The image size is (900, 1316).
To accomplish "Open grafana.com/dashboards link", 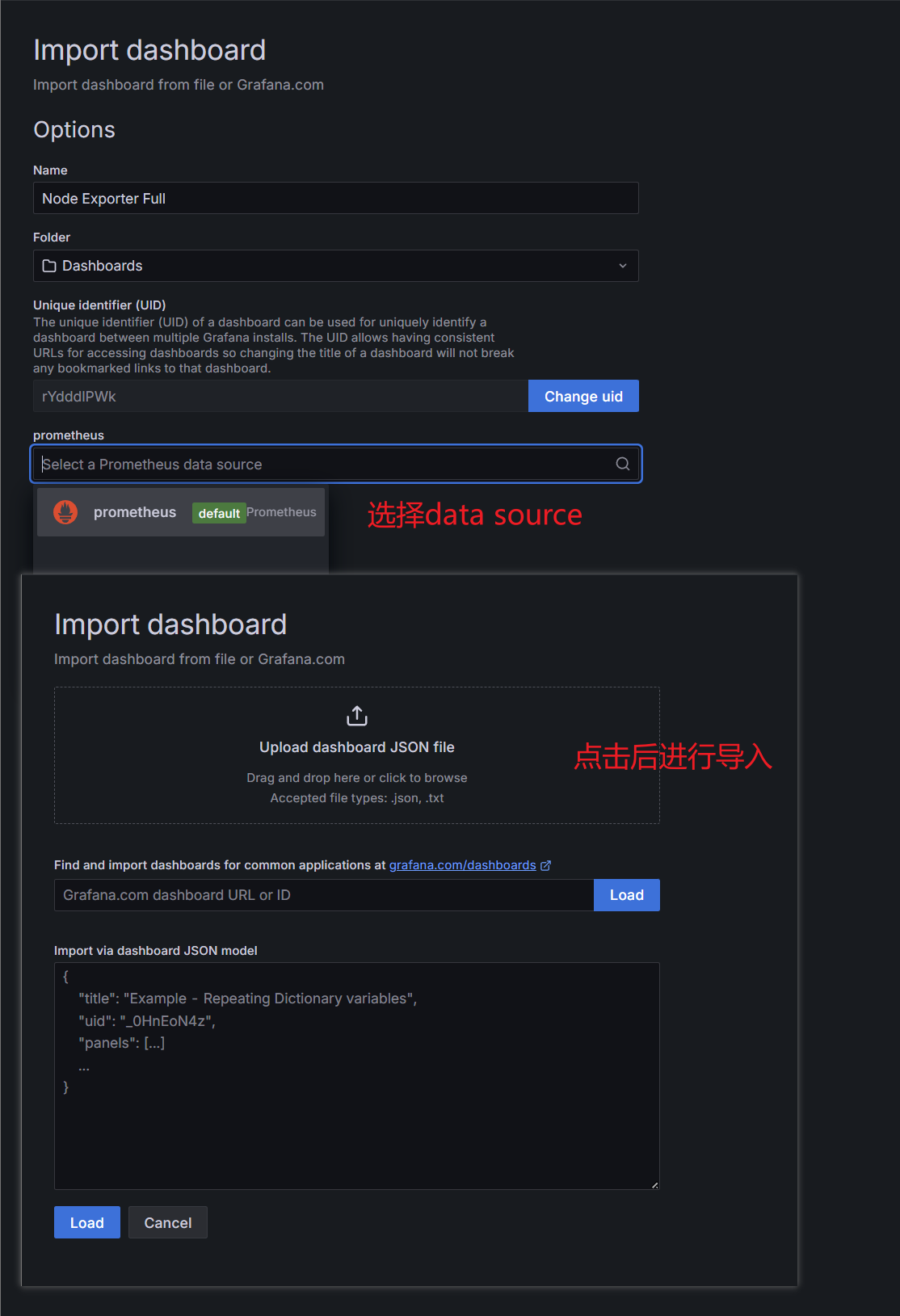I will click(x=462, y=865).
